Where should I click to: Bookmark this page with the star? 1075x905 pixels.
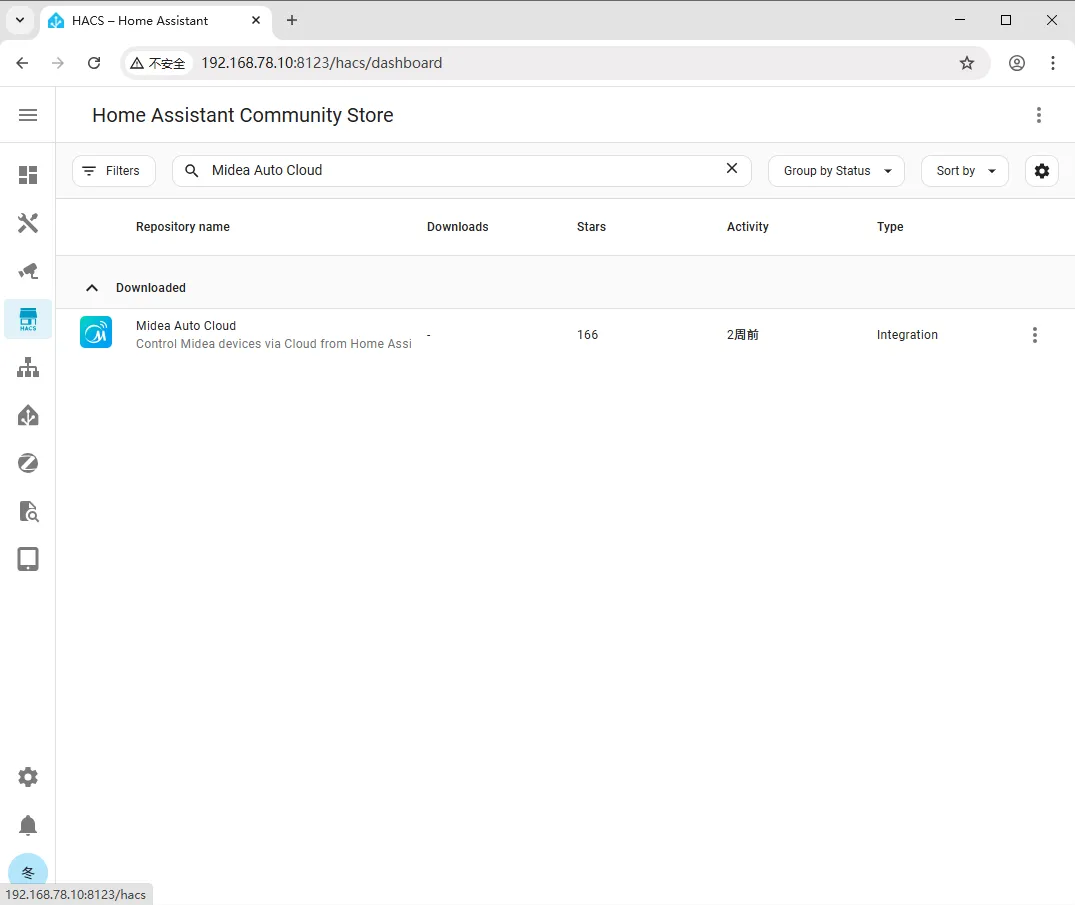coord(967,63)
